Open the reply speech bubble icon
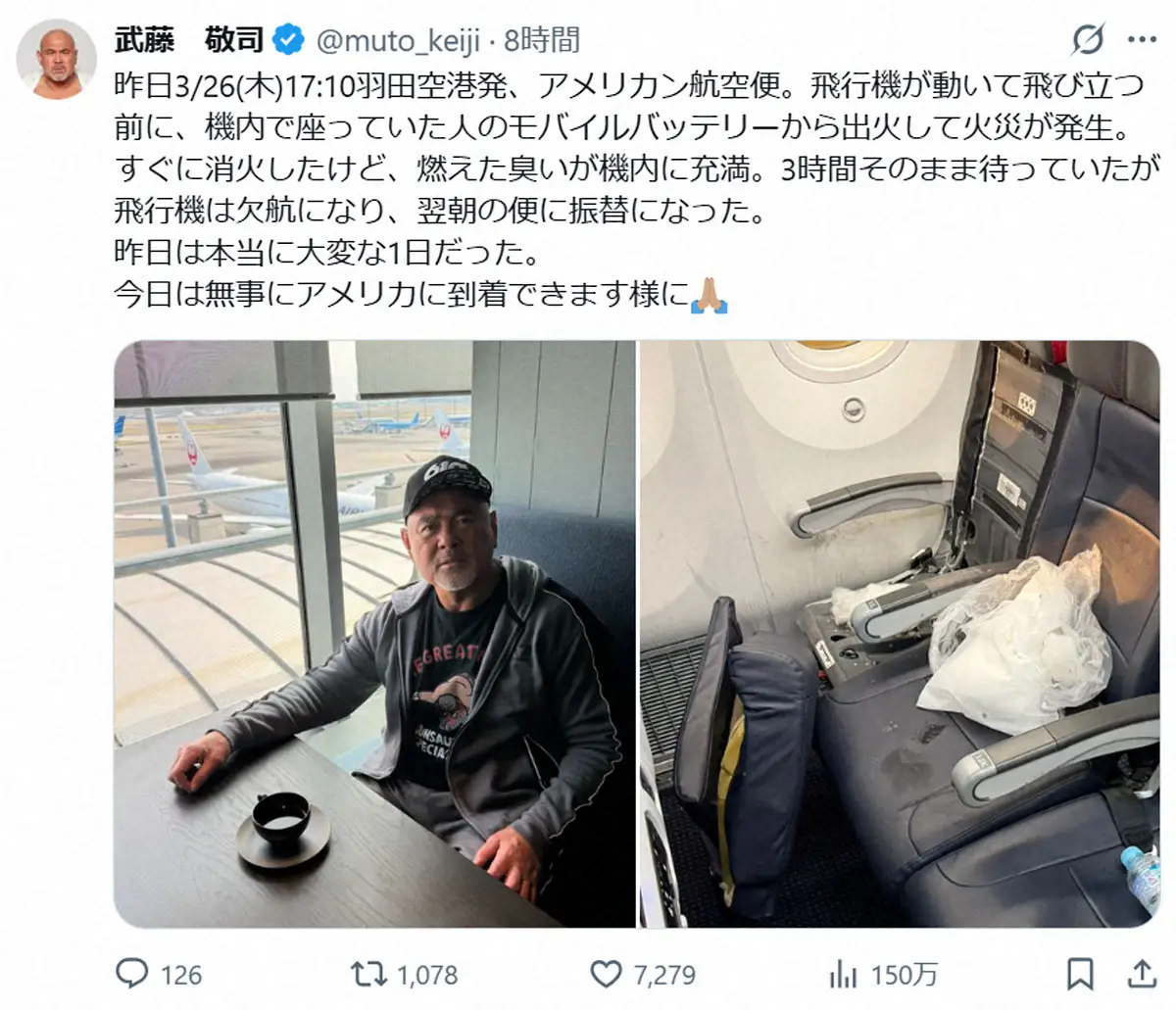This screenshot has height=1010, width=1176. tap(131, 974)
